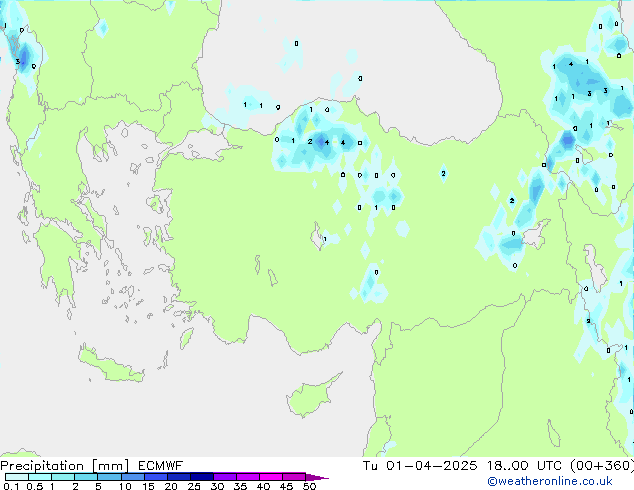634x490 pixels.
Task: Click the 'Precipitation' title word
Action: coord(42,466)
